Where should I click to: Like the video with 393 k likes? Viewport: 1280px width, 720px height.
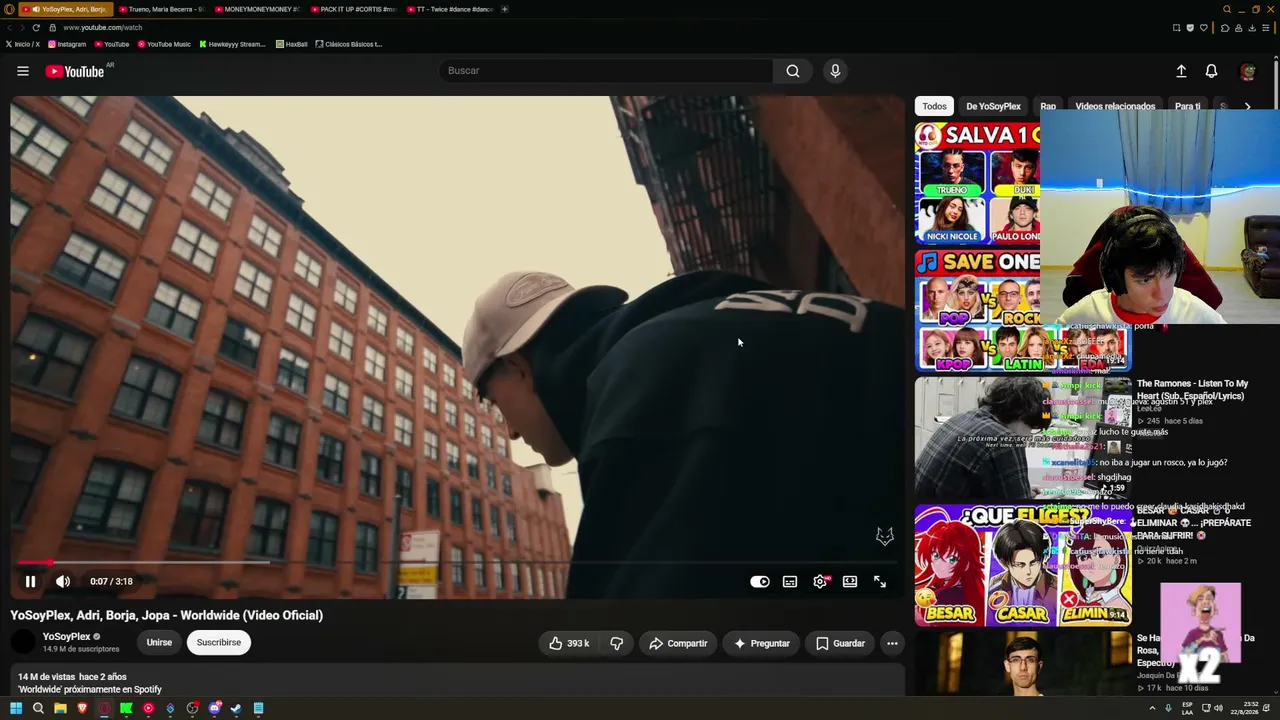tap(569, 643)
